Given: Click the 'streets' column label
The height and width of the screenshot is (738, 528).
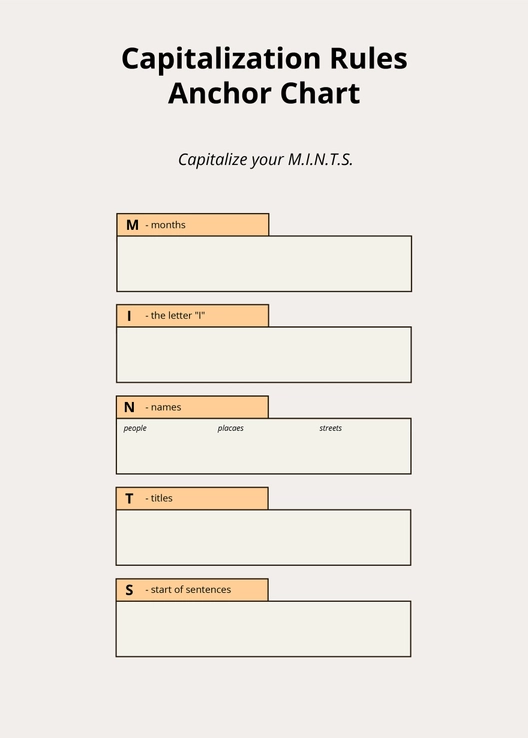Looking at the screenshot, I should (330, 428).
